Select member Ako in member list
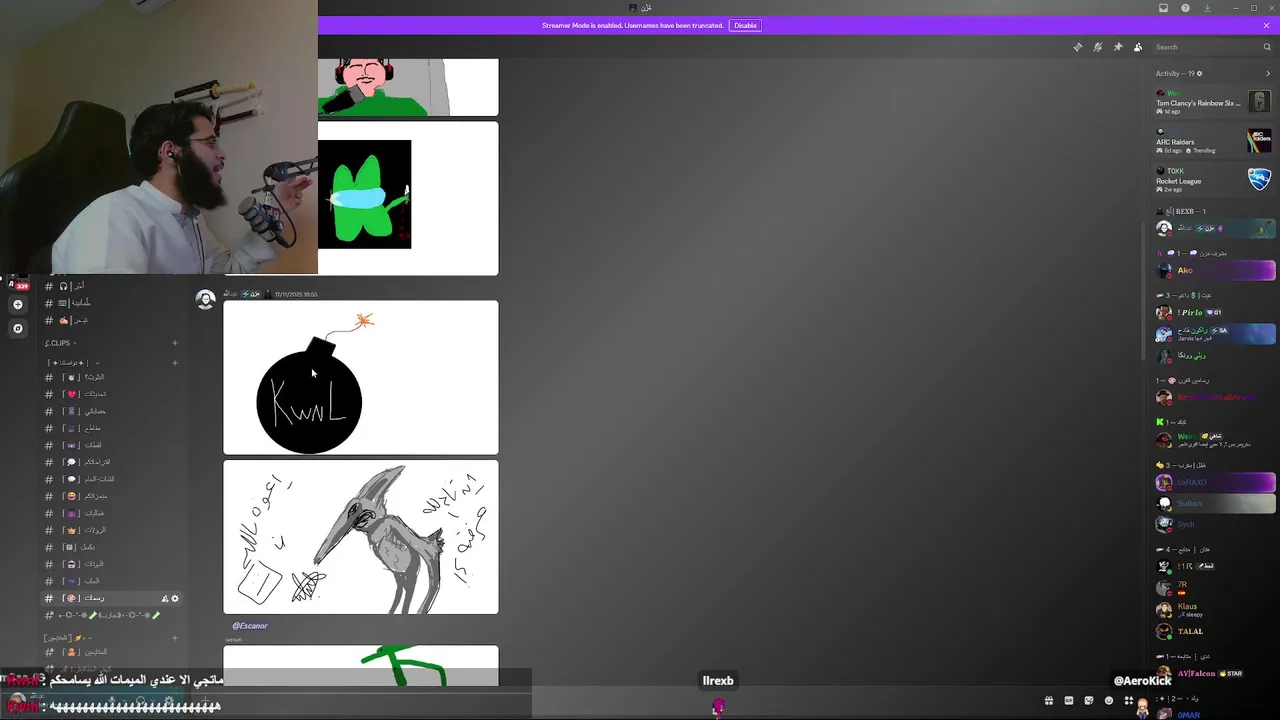This screenshot has height=720, width=1280. [1215, 270]
